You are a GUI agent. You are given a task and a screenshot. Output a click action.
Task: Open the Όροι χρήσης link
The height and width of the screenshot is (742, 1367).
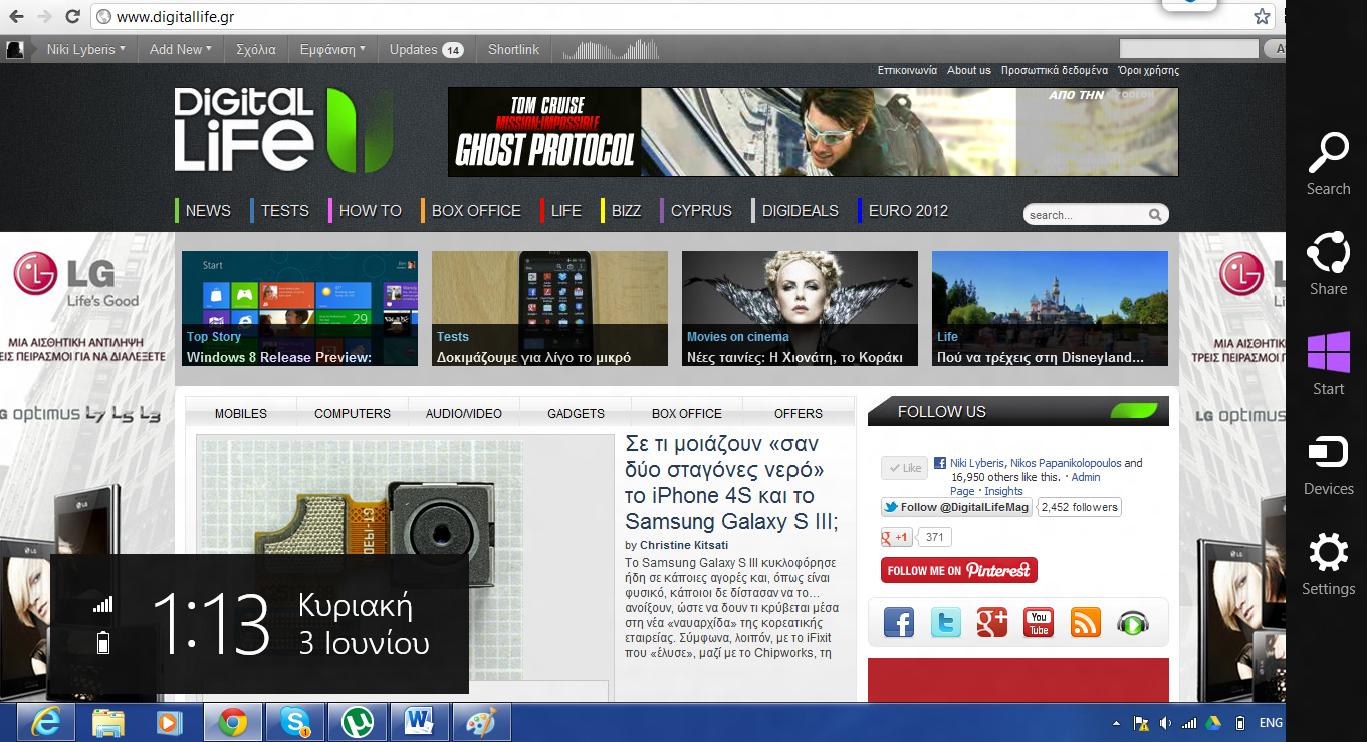click(x=1149, y=70)
